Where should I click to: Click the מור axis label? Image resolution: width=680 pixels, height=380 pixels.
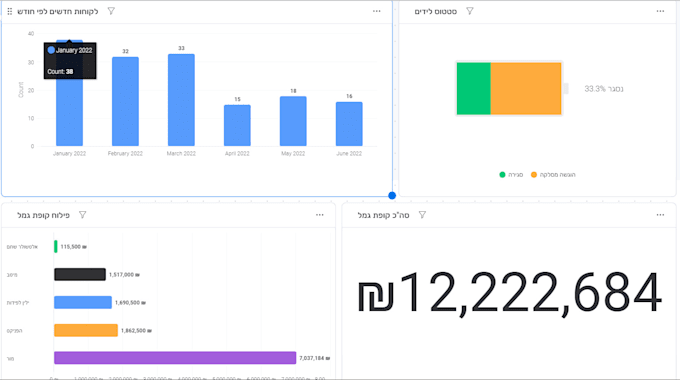10,359
